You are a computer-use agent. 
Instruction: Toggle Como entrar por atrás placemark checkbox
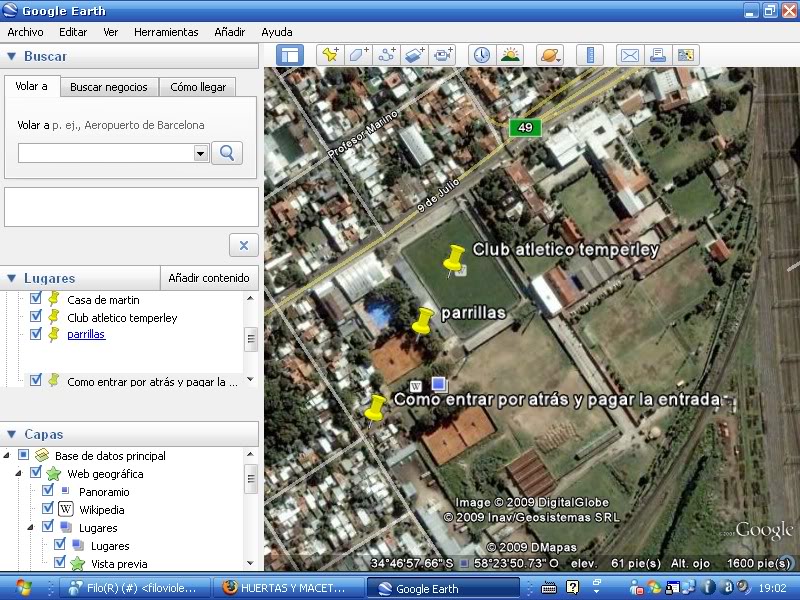pos(36,380)
